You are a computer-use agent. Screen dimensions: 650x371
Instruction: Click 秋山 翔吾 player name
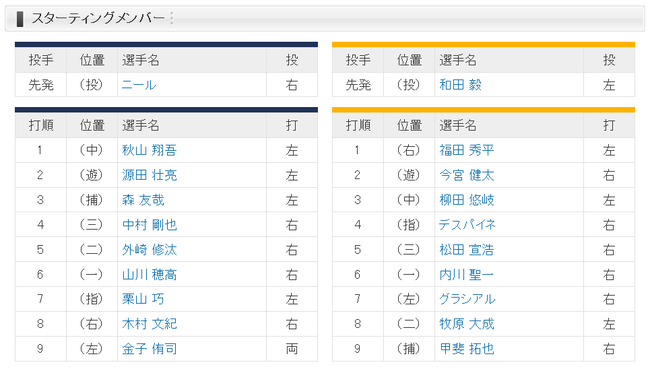pos(149,150)
